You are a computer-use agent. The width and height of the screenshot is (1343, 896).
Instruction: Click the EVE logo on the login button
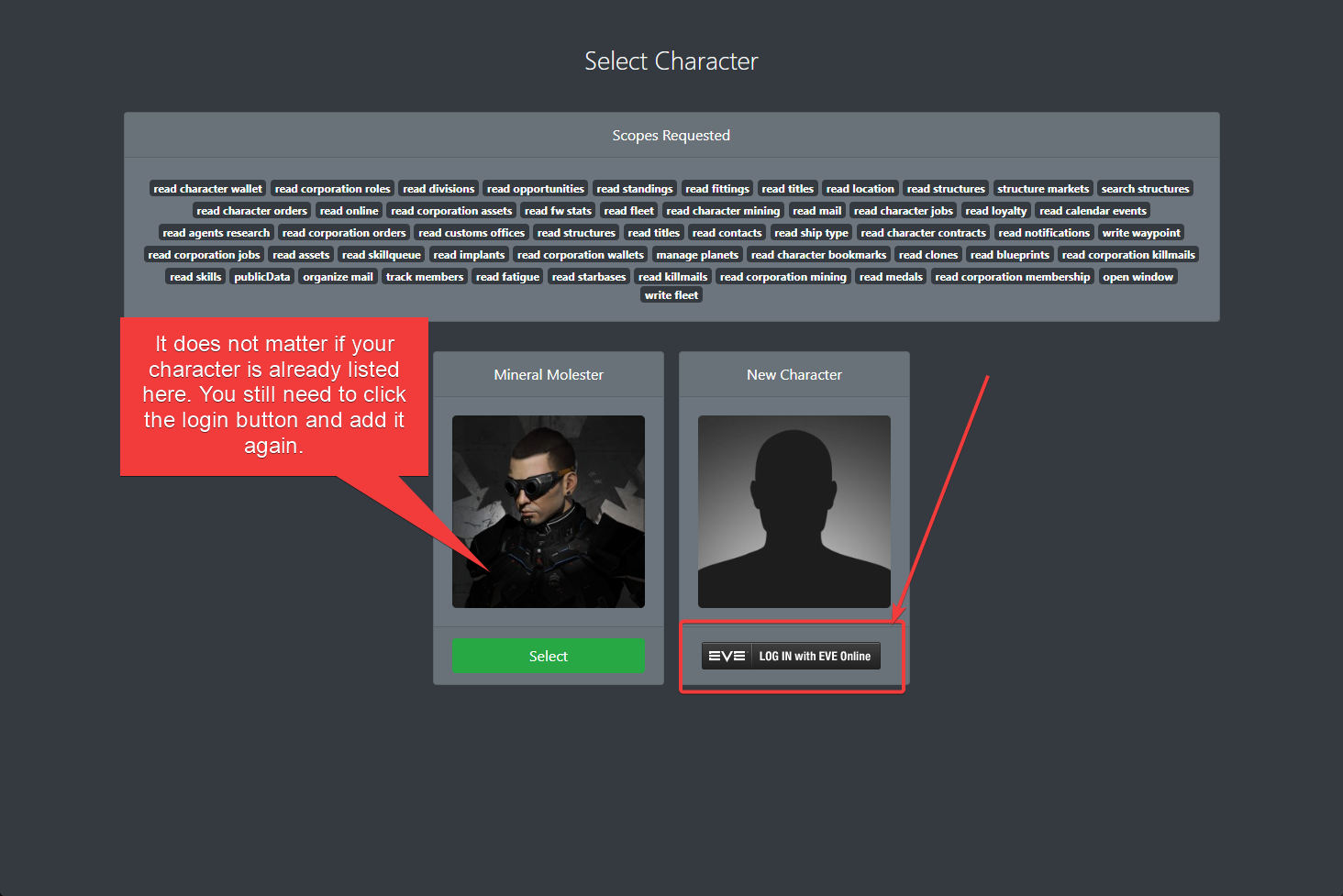pos(727,655)
